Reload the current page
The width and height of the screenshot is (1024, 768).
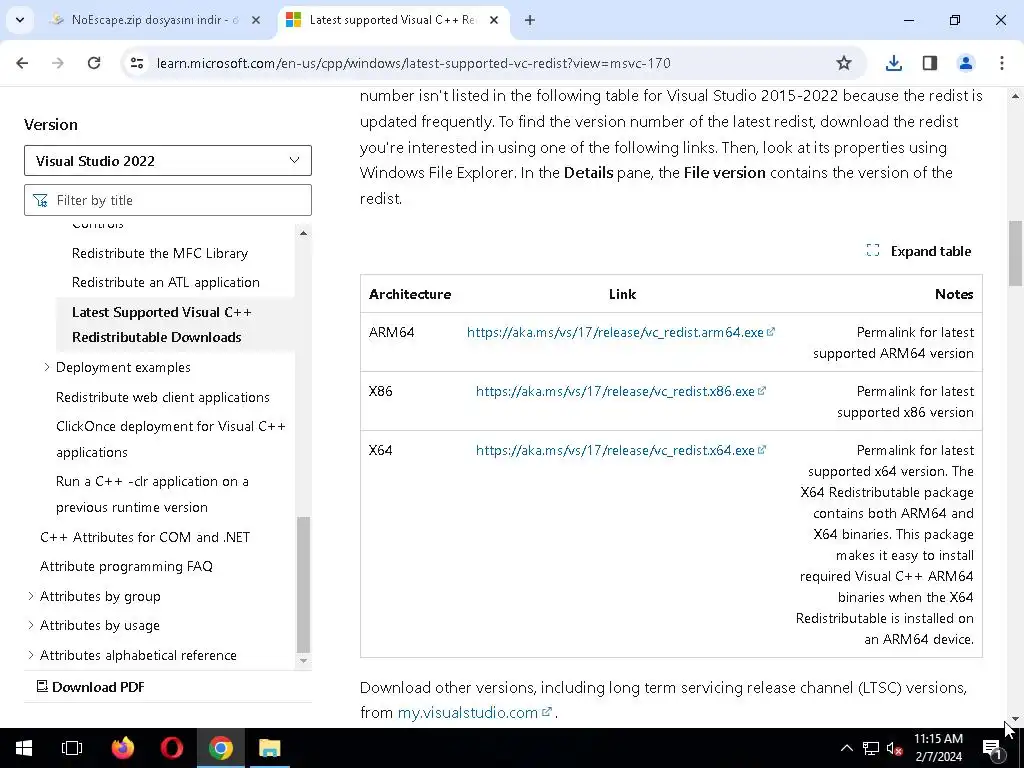(x=94, y=63)
